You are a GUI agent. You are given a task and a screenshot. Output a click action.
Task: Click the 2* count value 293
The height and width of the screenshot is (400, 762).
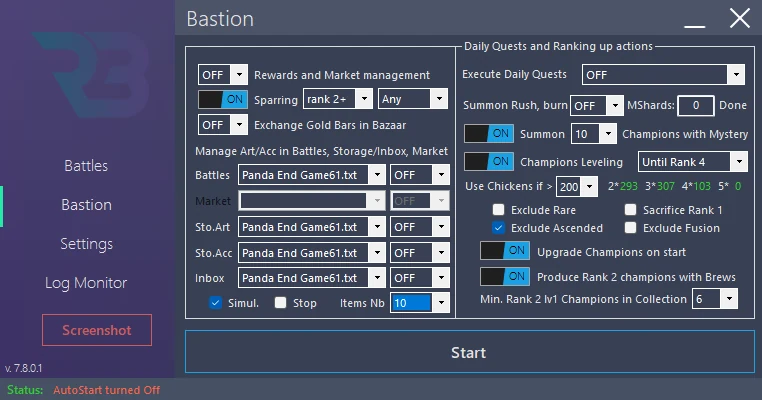pyautogui.click(x=629, y=187)
